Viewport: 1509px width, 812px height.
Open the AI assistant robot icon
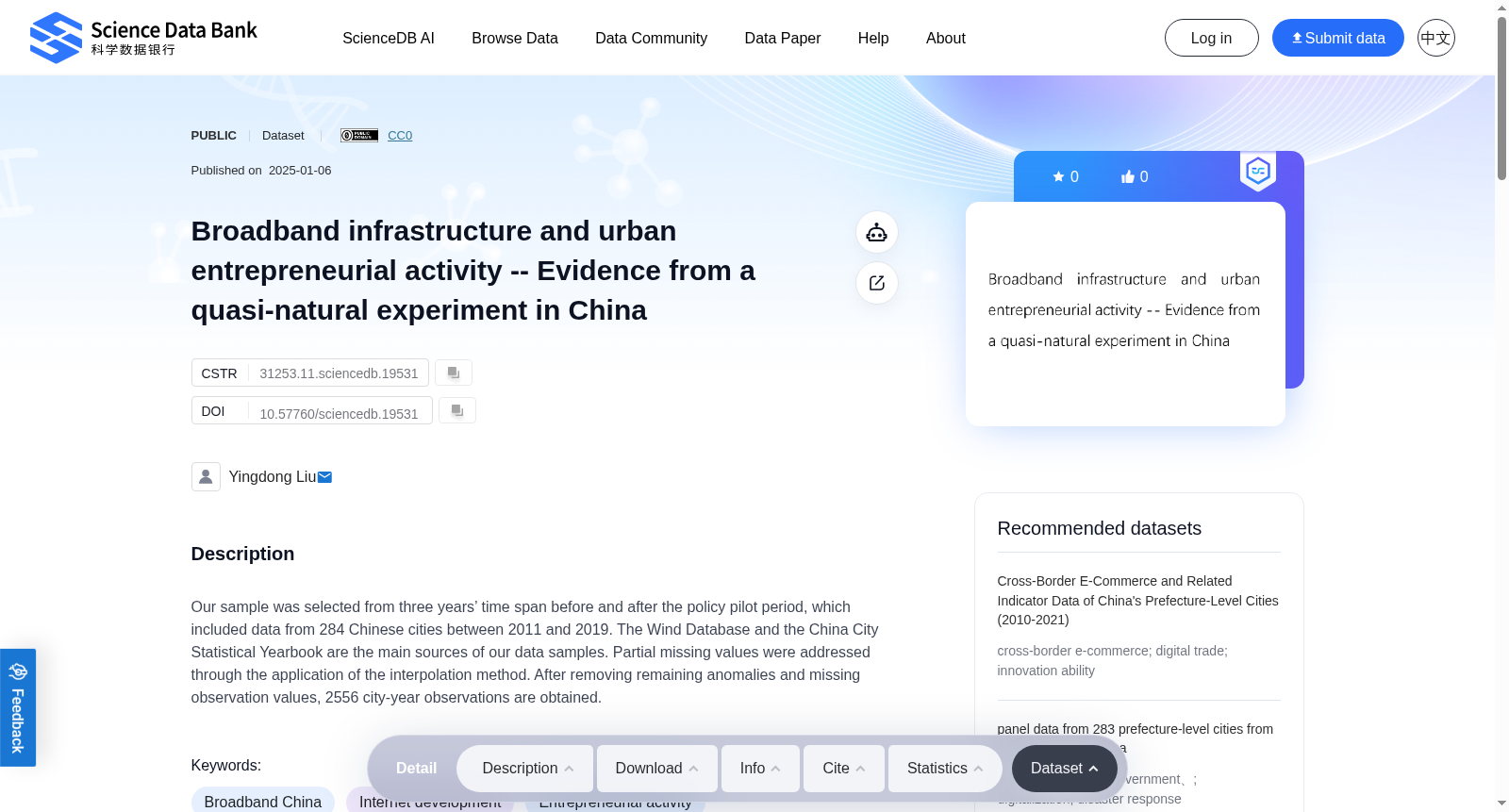coord(877,232)
